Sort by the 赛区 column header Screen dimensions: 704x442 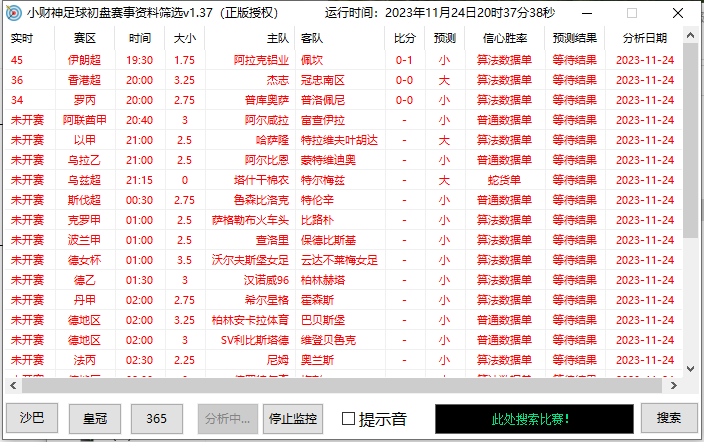tap(85, 38)
